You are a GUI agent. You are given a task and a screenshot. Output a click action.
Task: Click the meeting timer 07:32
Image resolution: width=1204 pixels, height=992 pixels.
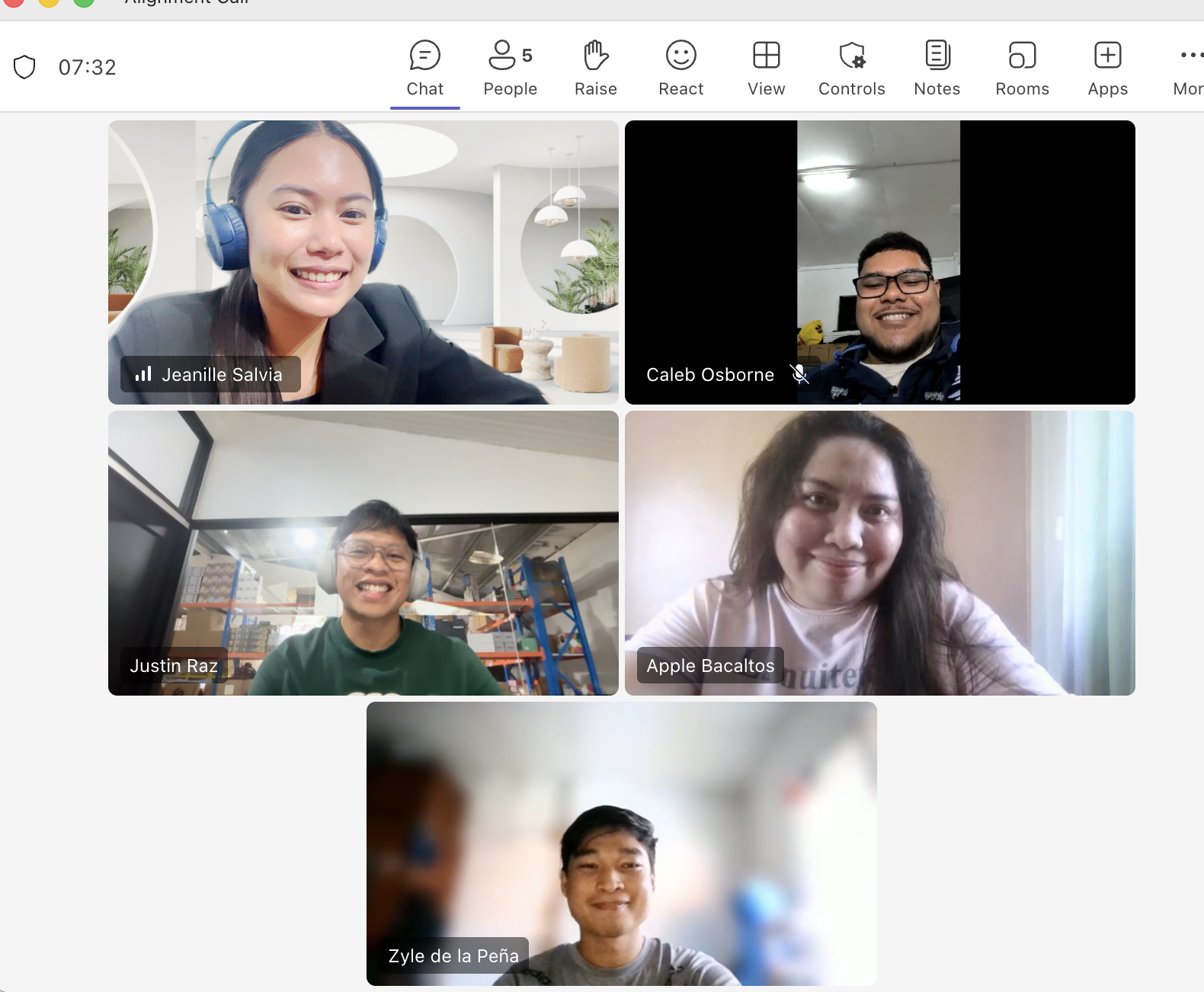pyautogui.click(x=88, y=67)
